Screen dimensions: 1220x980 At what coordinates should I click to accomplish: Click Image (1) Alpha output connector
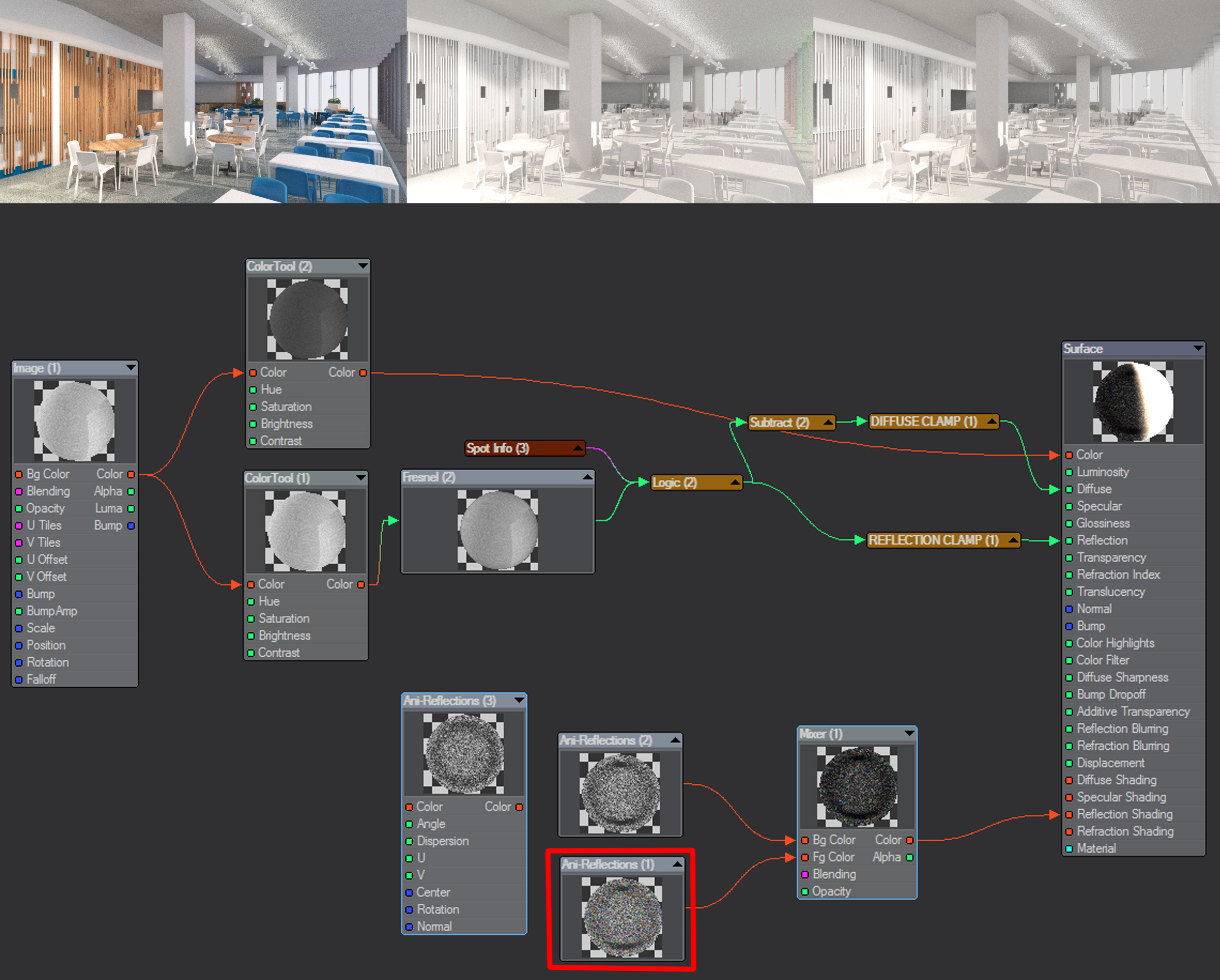131,491
